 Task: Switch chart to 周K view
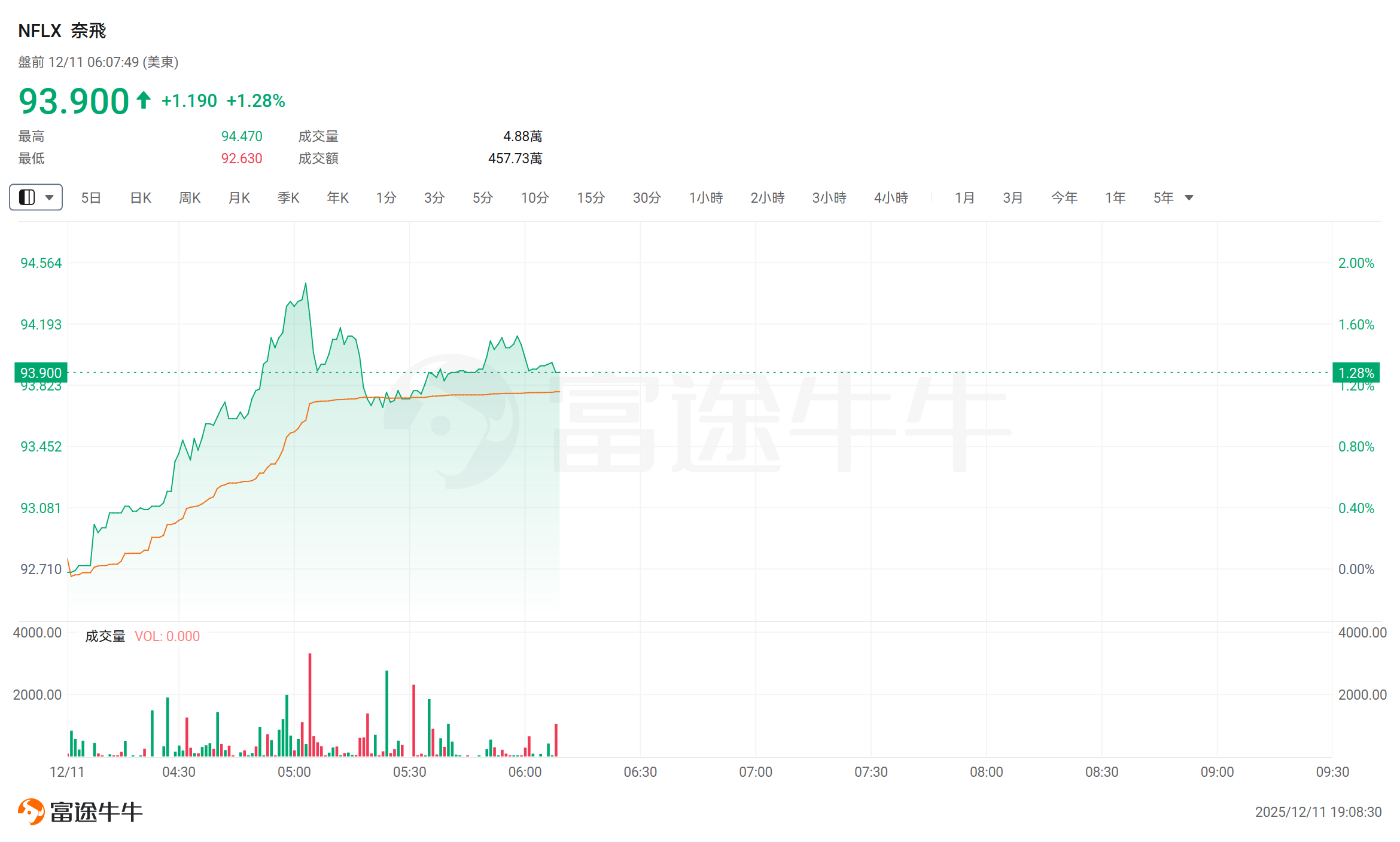click(x=190, y=198)
